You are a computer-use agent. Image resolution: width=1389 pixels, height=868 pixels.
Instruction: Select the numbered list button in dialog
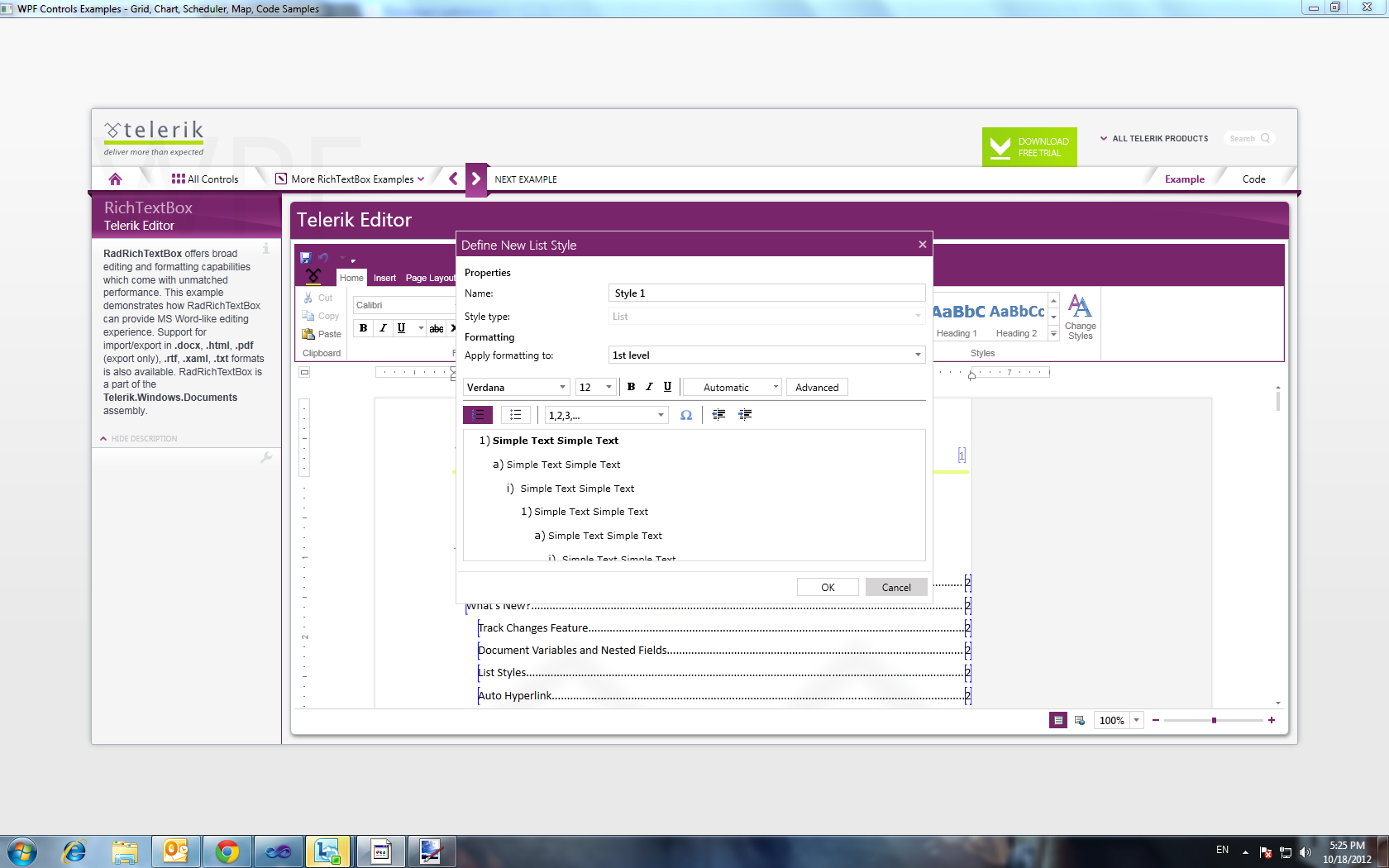coord(478,415)
